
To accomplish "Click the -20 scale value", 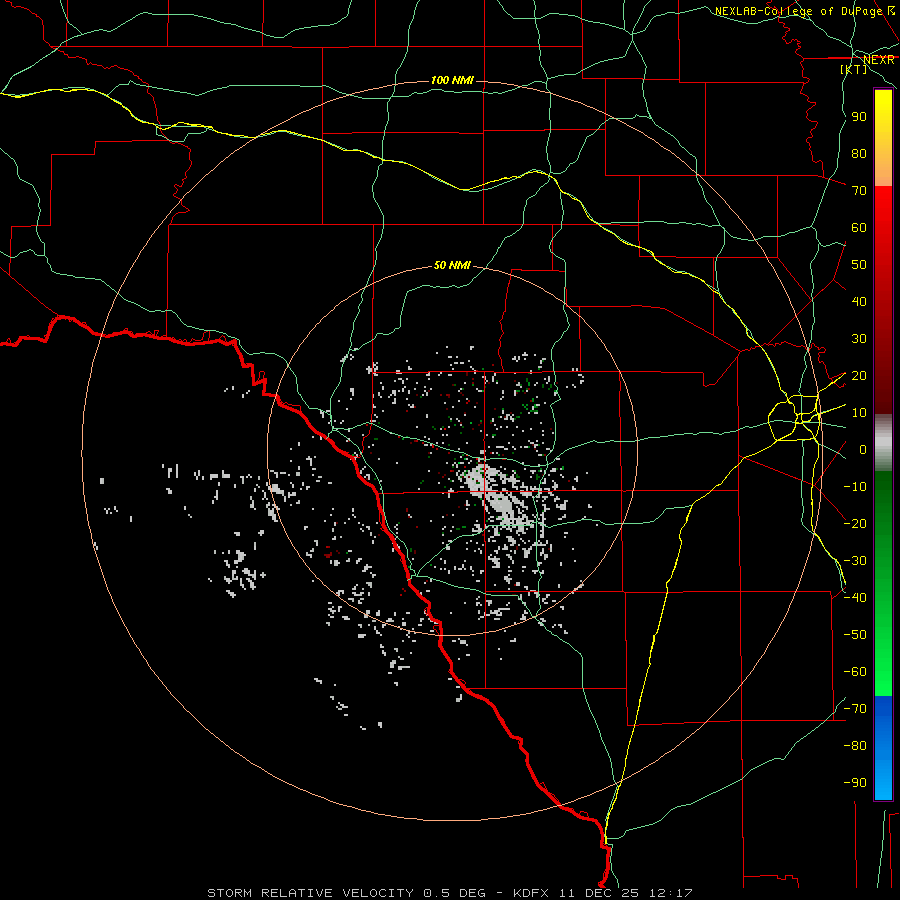I will click(x=855, y=524).
